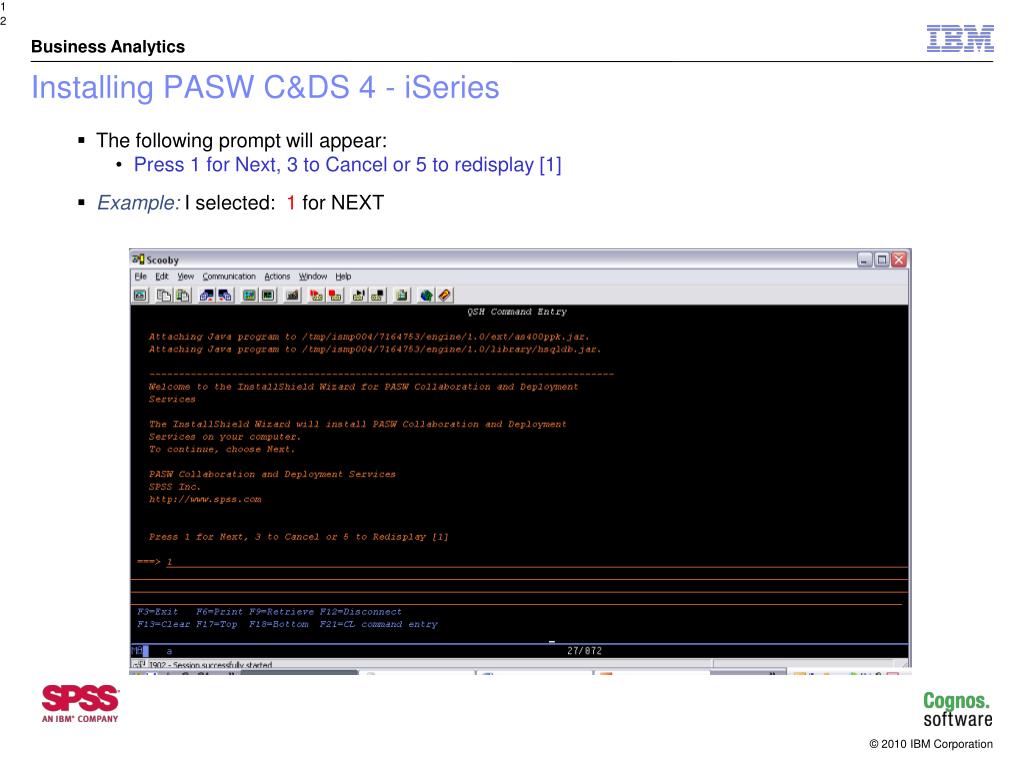Click the Session successfully started status message
This screenshot has height=768, width=1024.
pyautogui.click(x=211, y=665)
